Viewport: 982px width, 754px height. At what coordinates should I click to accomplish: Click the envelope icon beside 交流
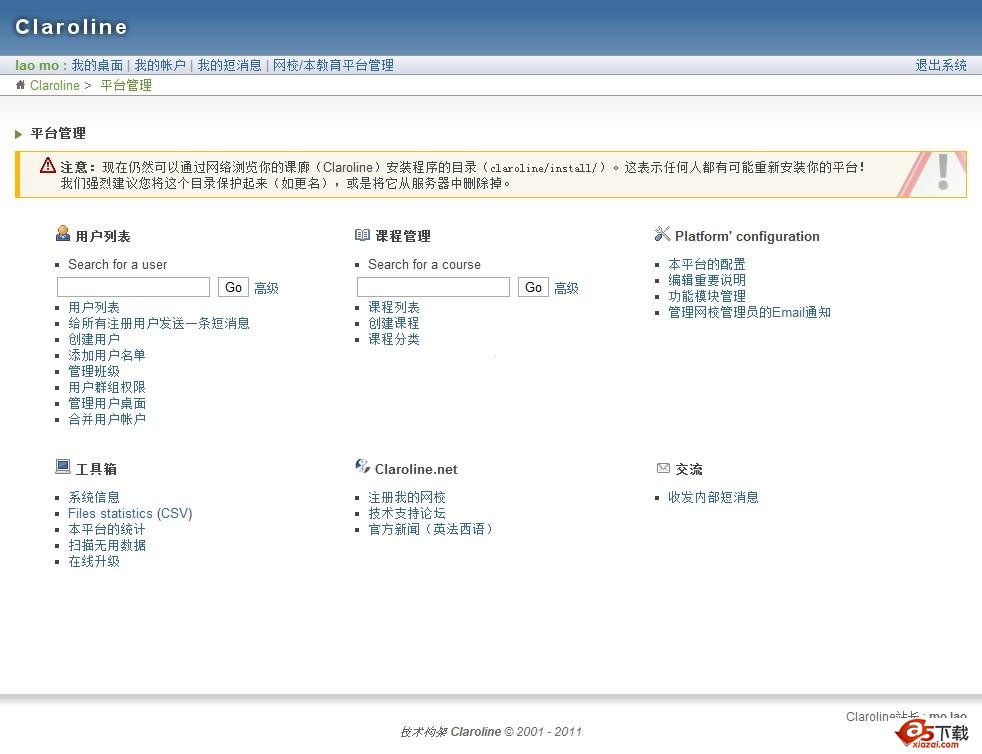click(x=663, y=468)
